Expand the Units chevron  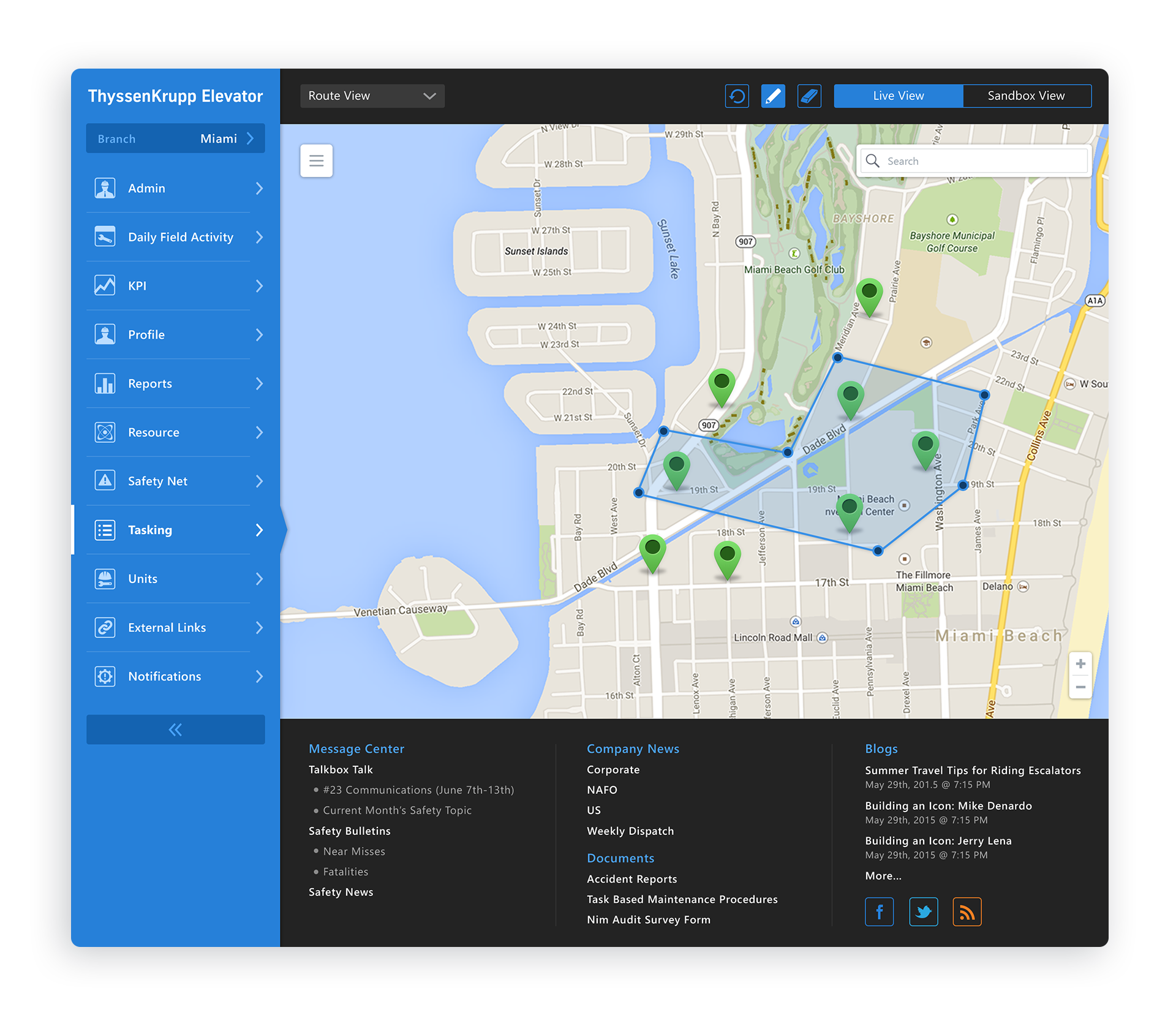tap(259, 579)
